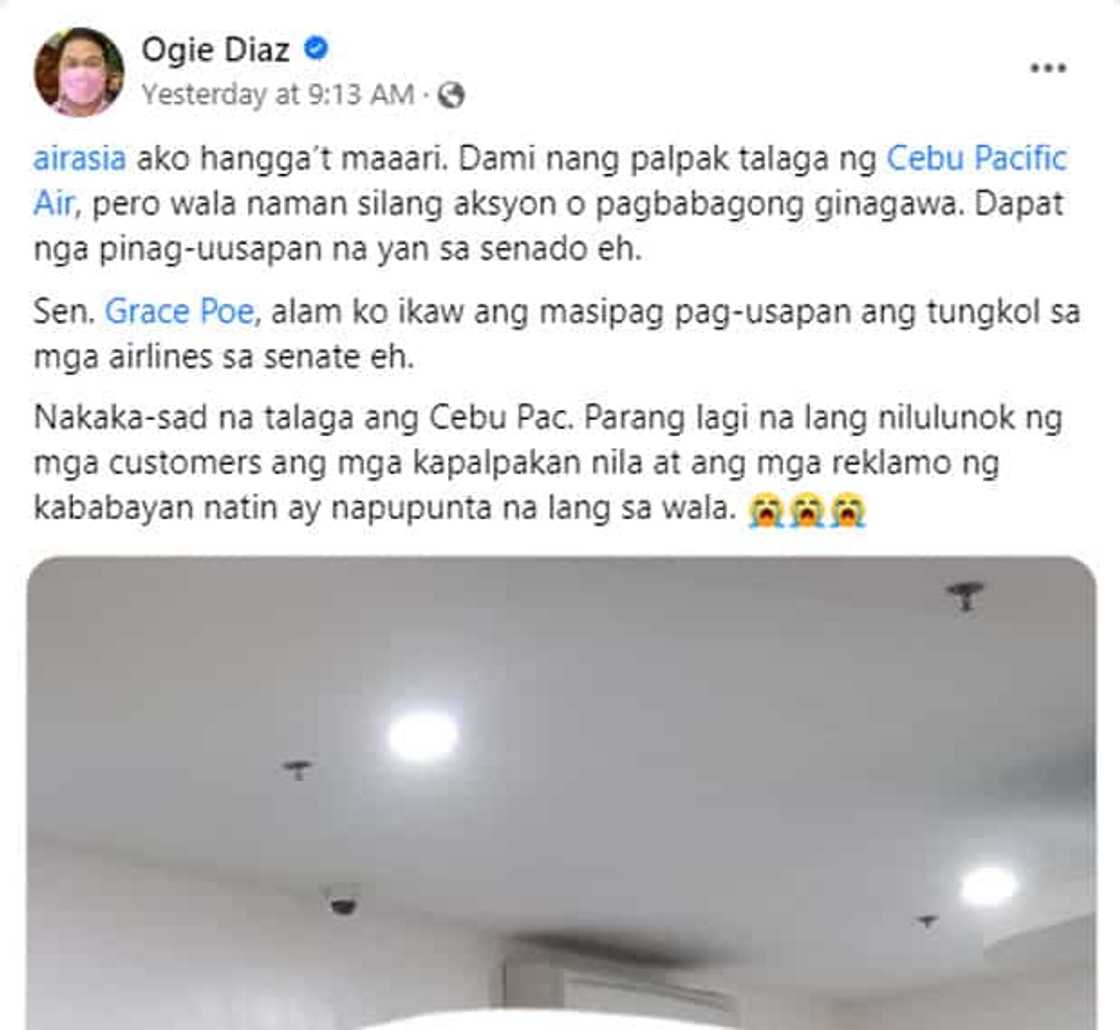Screen dimensions: 1120x1030
Task: Open Ogie Diaz's profile picture
Action: pos(79,71)
